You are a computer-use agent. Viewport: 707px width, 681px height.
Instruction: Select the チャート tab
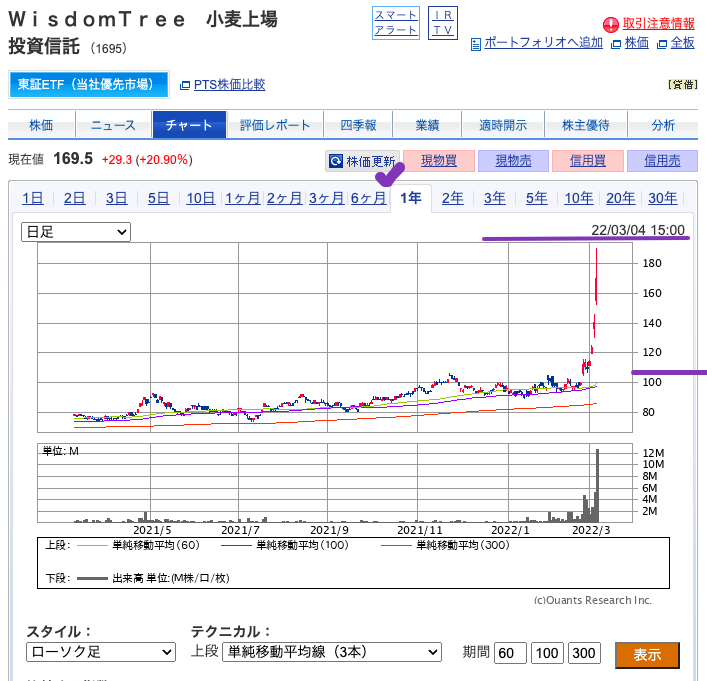pyautogui.click(x=189, y=125)
